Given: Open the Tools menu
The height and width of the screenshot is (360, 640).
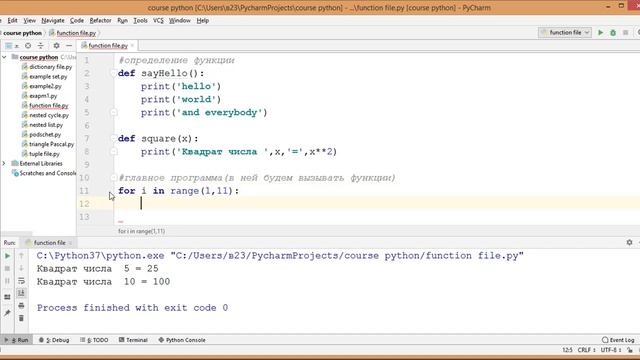Looking at the screenshot, I should (140, 20).
